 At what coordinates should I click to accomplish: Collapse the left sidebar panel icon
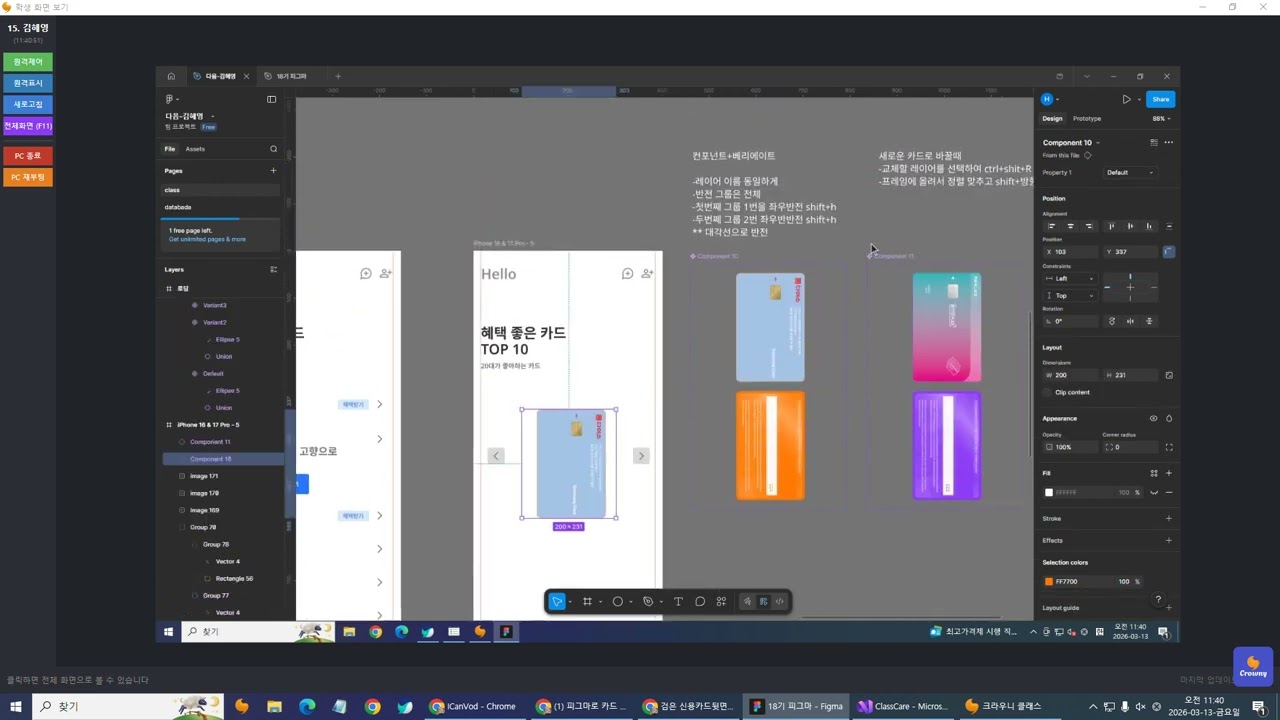[x=271, y=99]
